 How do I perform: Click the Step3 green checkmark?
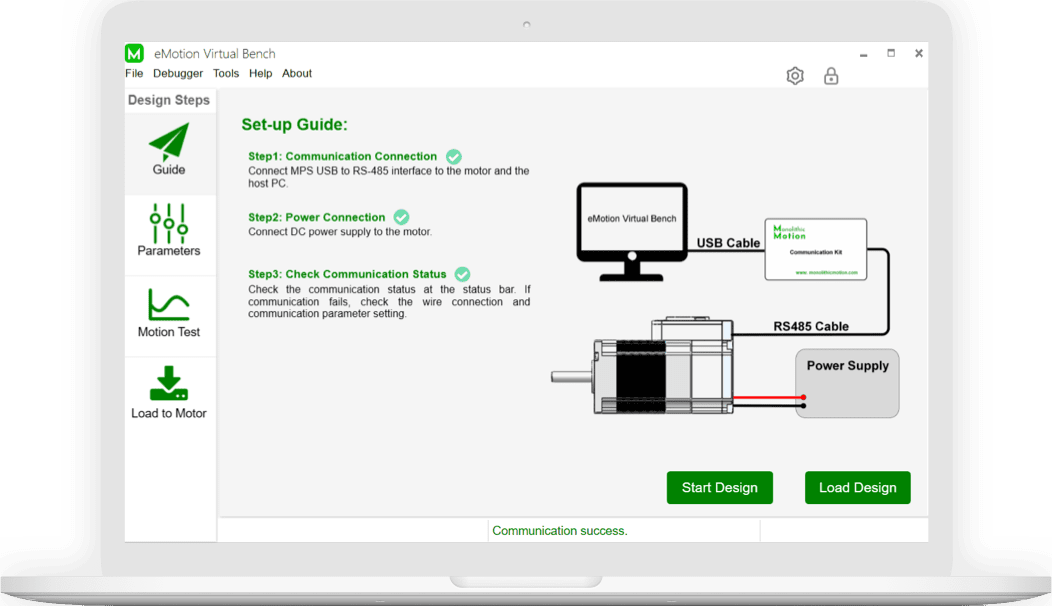click(462, 274)
